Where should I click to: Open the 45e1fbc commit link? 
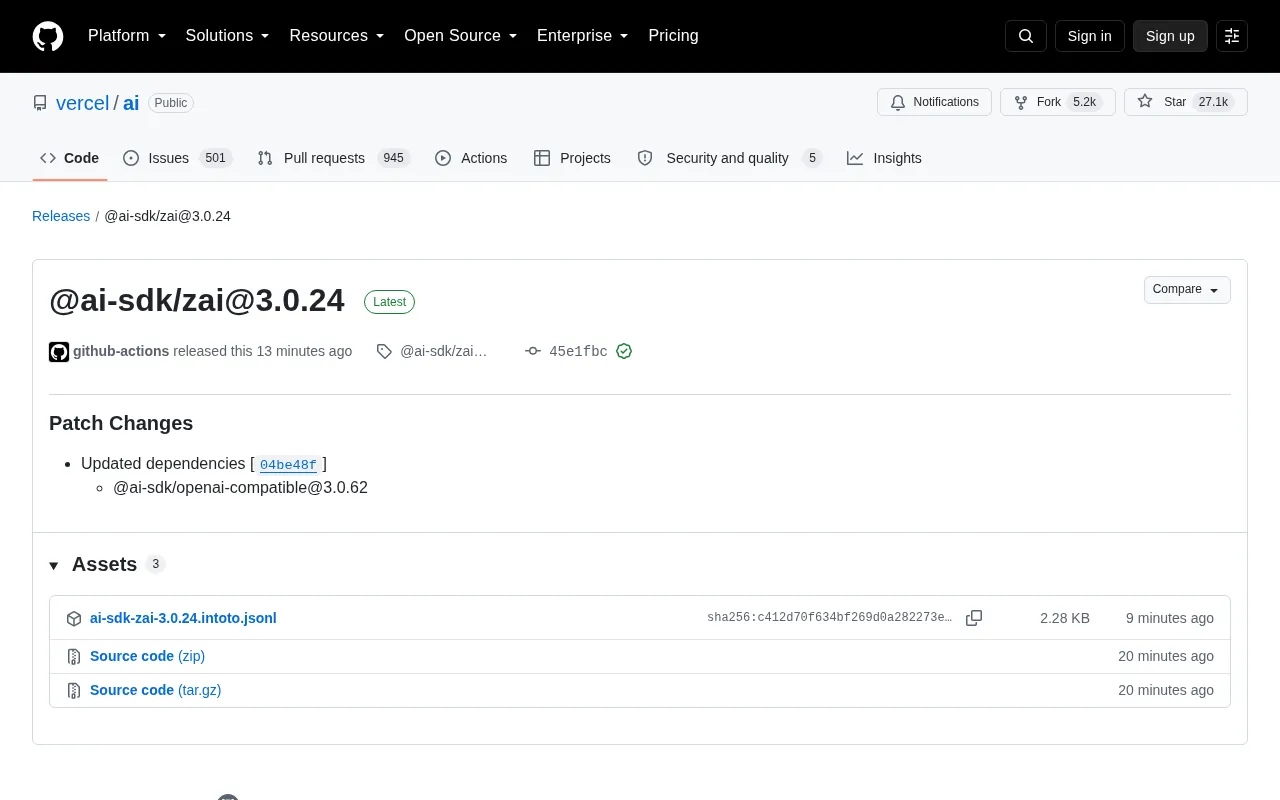pos(578,351)
